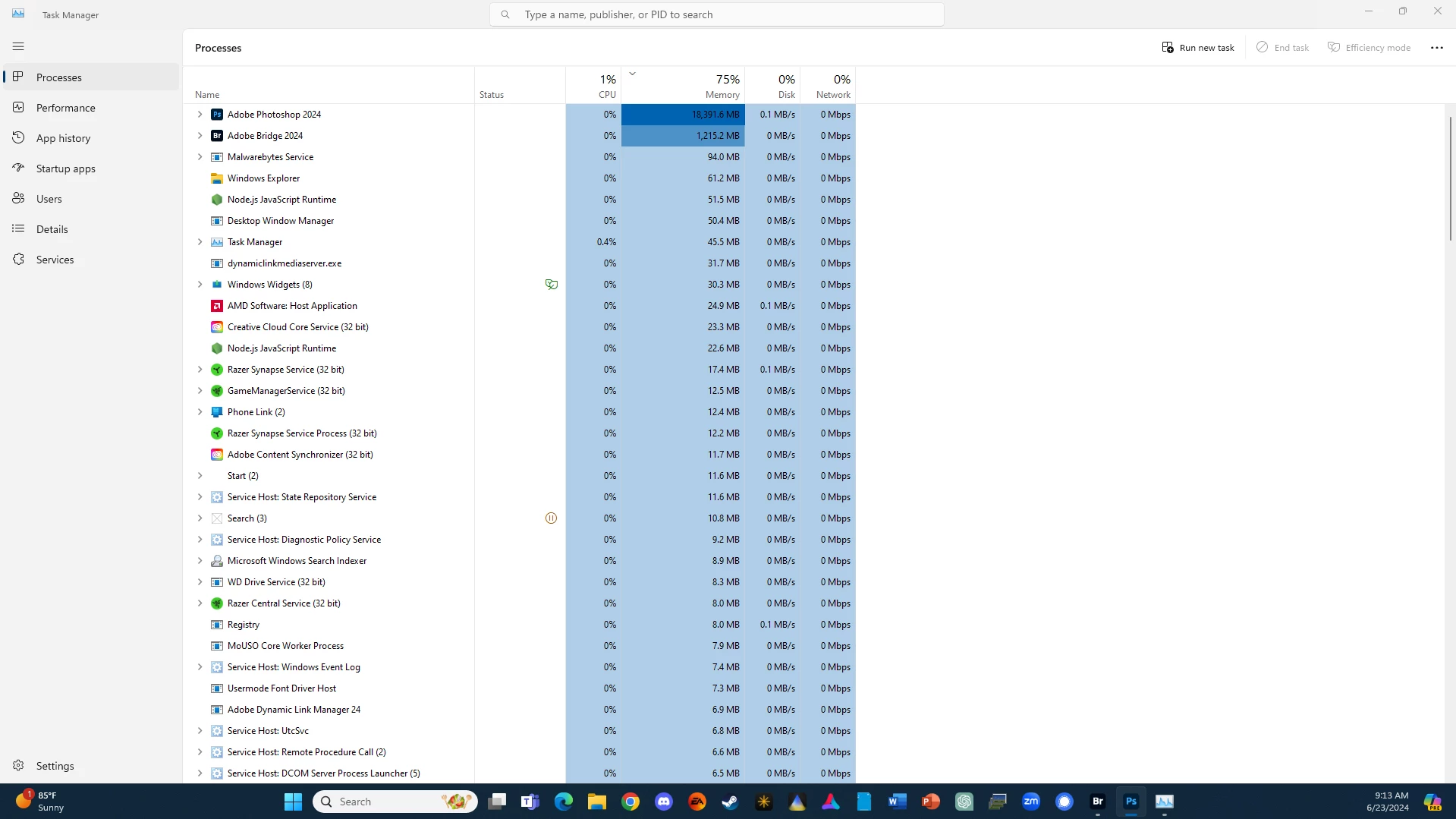Expand Service Host: Windows Event Log

click(200, 667)
